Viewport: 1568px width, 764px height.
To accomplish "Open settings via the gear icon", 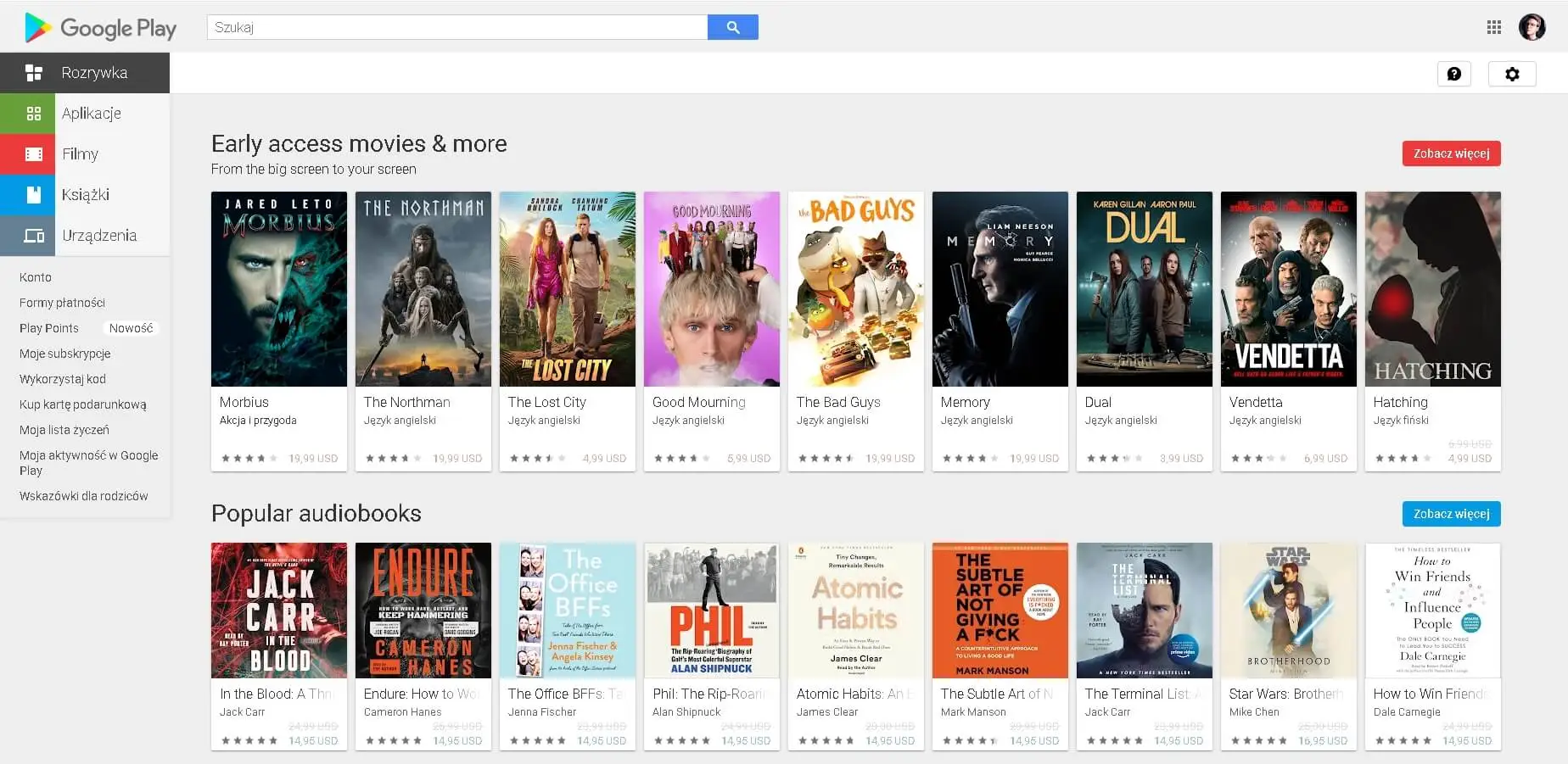I will pos(1511,74).
